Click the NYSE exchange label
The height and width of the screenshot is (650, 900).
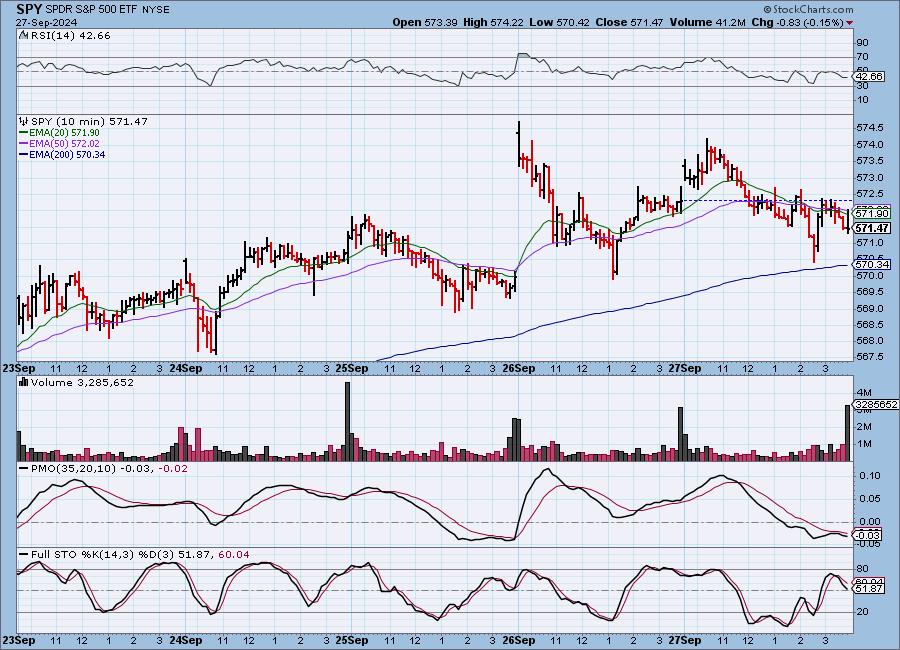pos(156,10)
